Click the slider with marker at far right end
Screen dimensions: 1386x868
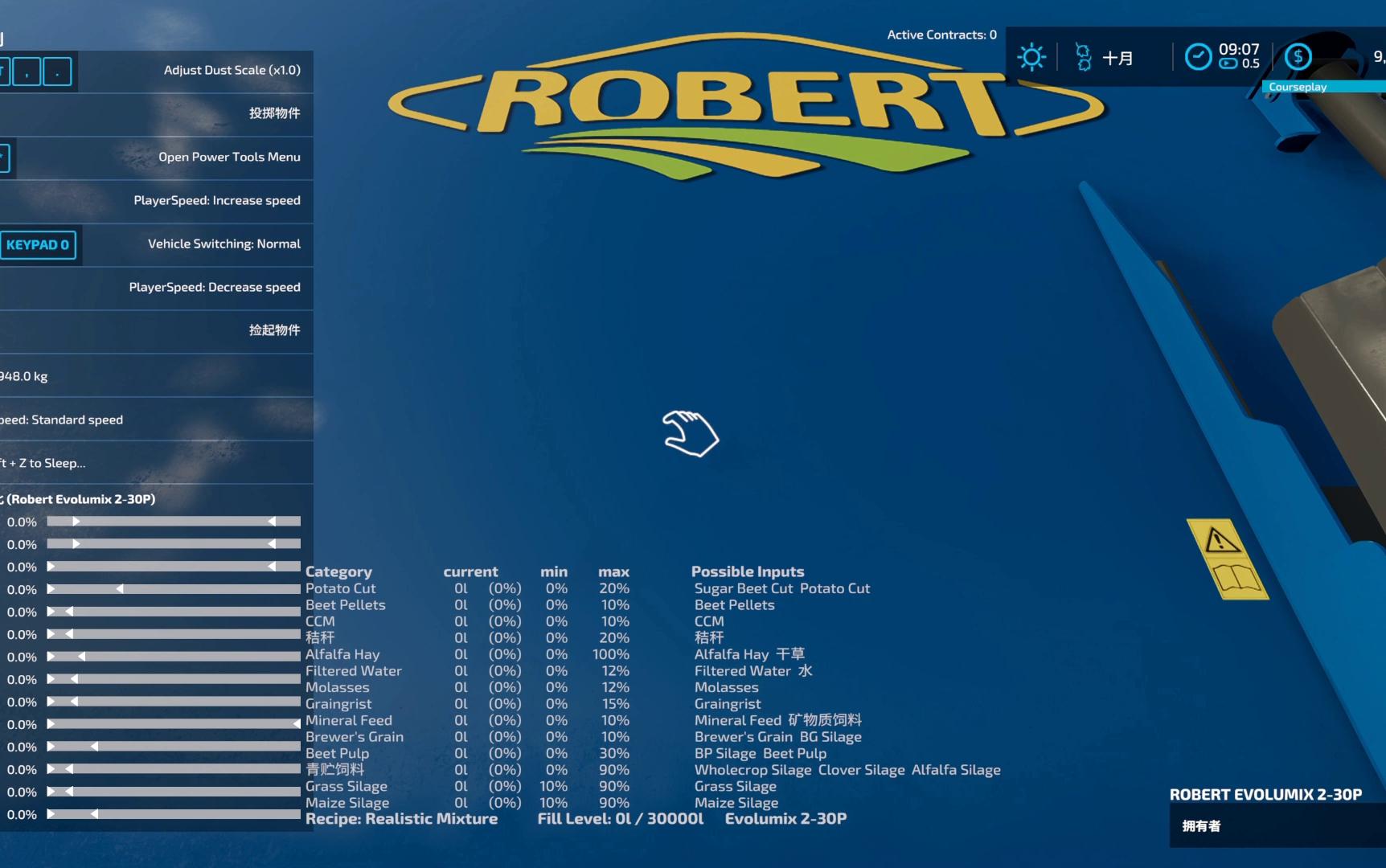(174, 724)
